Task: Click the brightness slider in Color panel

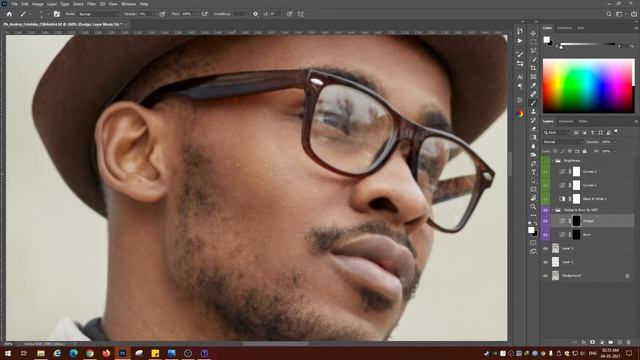Action: (x=588, y=44)
